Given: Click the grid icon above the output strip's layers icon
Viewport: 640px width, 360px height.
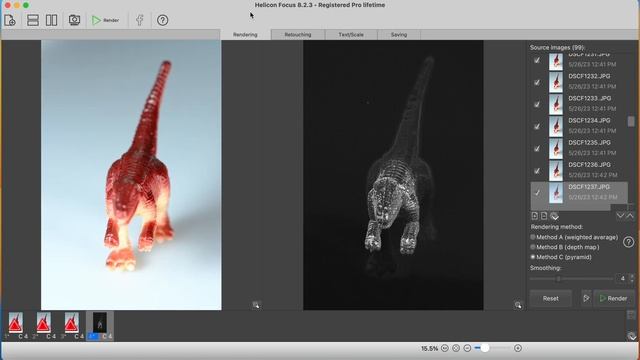Looking at the screenshot, I should (631, 315).
